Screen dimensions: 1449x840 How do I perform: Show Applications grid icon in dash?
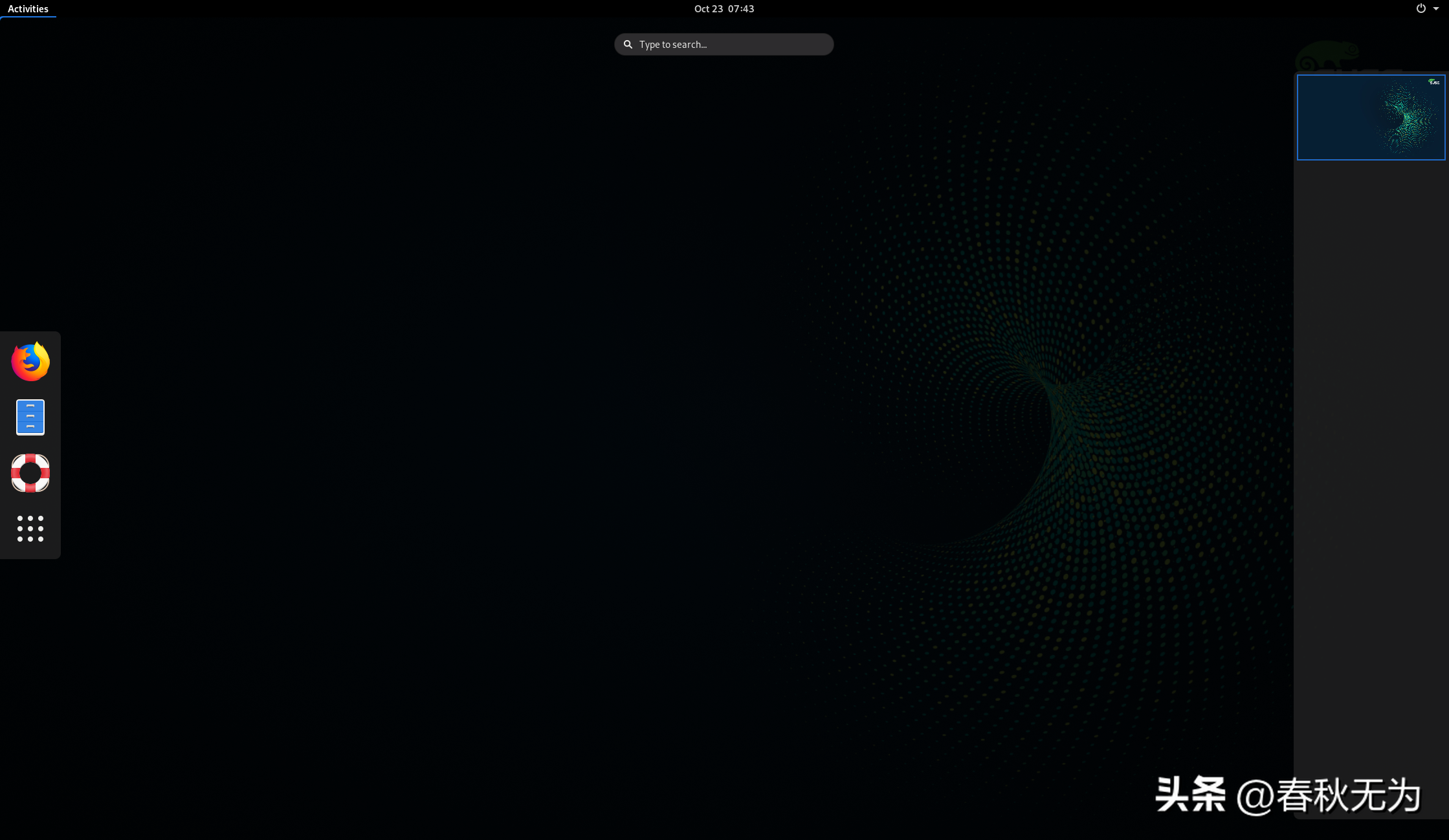point(30,529)
